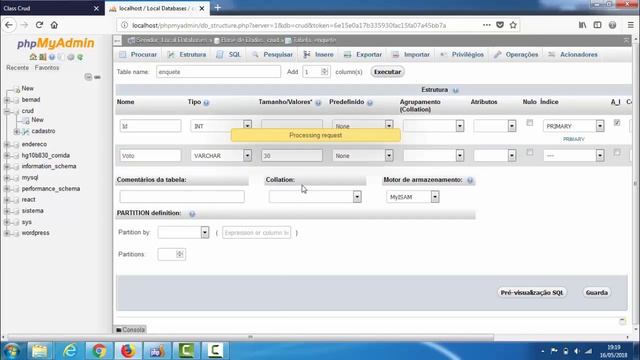640x360 pixels.
Task: Click the Add columns number stepper
Action: 324,72
